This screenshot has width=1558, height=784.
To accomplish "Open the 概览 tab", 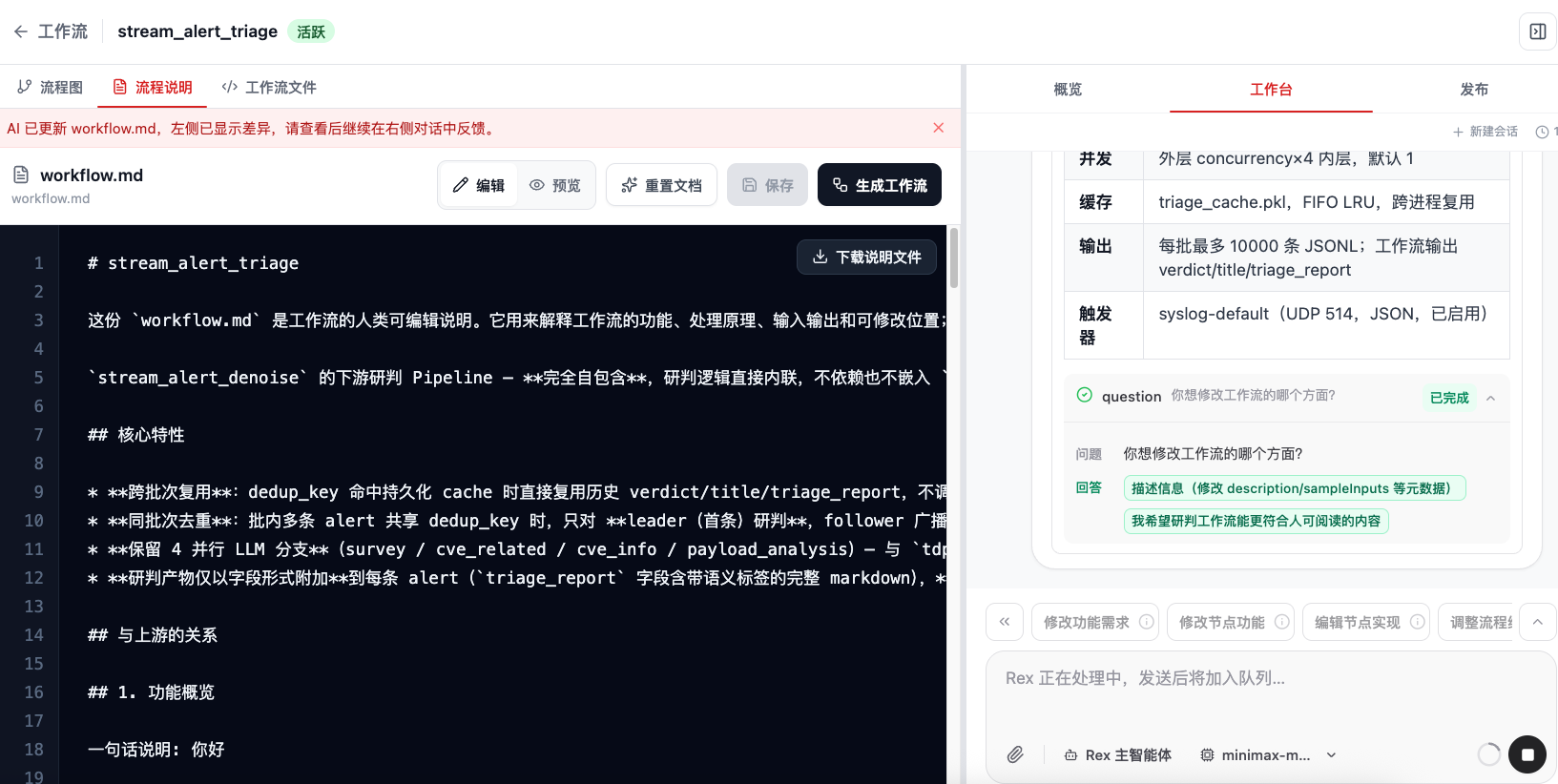I will tap(1068, 89).
